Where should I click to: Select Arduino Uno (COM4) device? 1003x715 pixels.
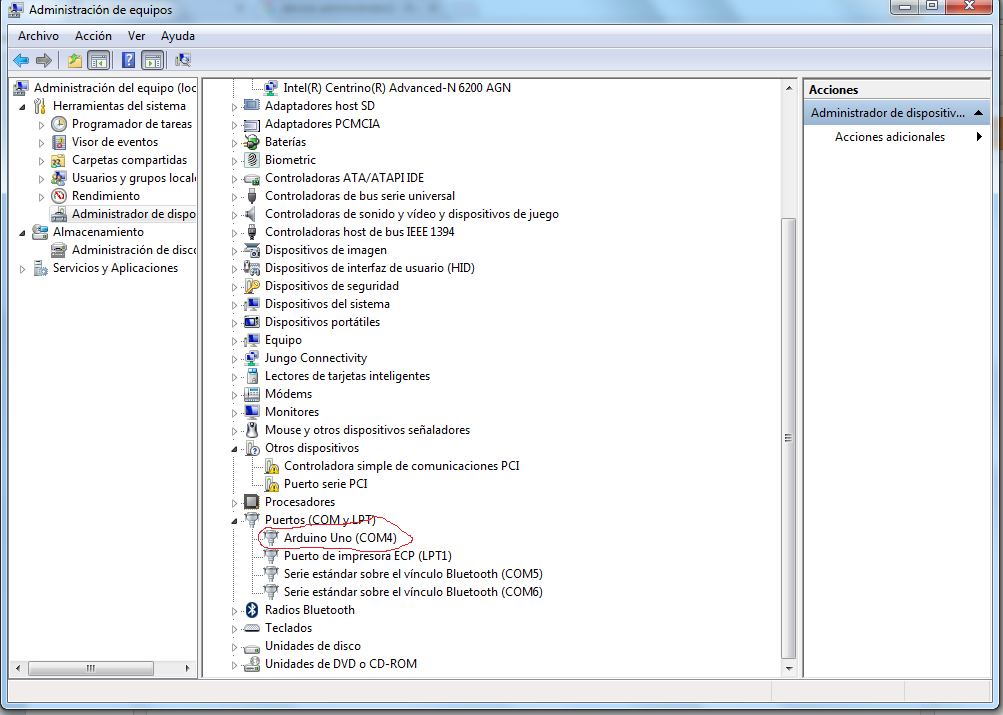tap(340, 538)
